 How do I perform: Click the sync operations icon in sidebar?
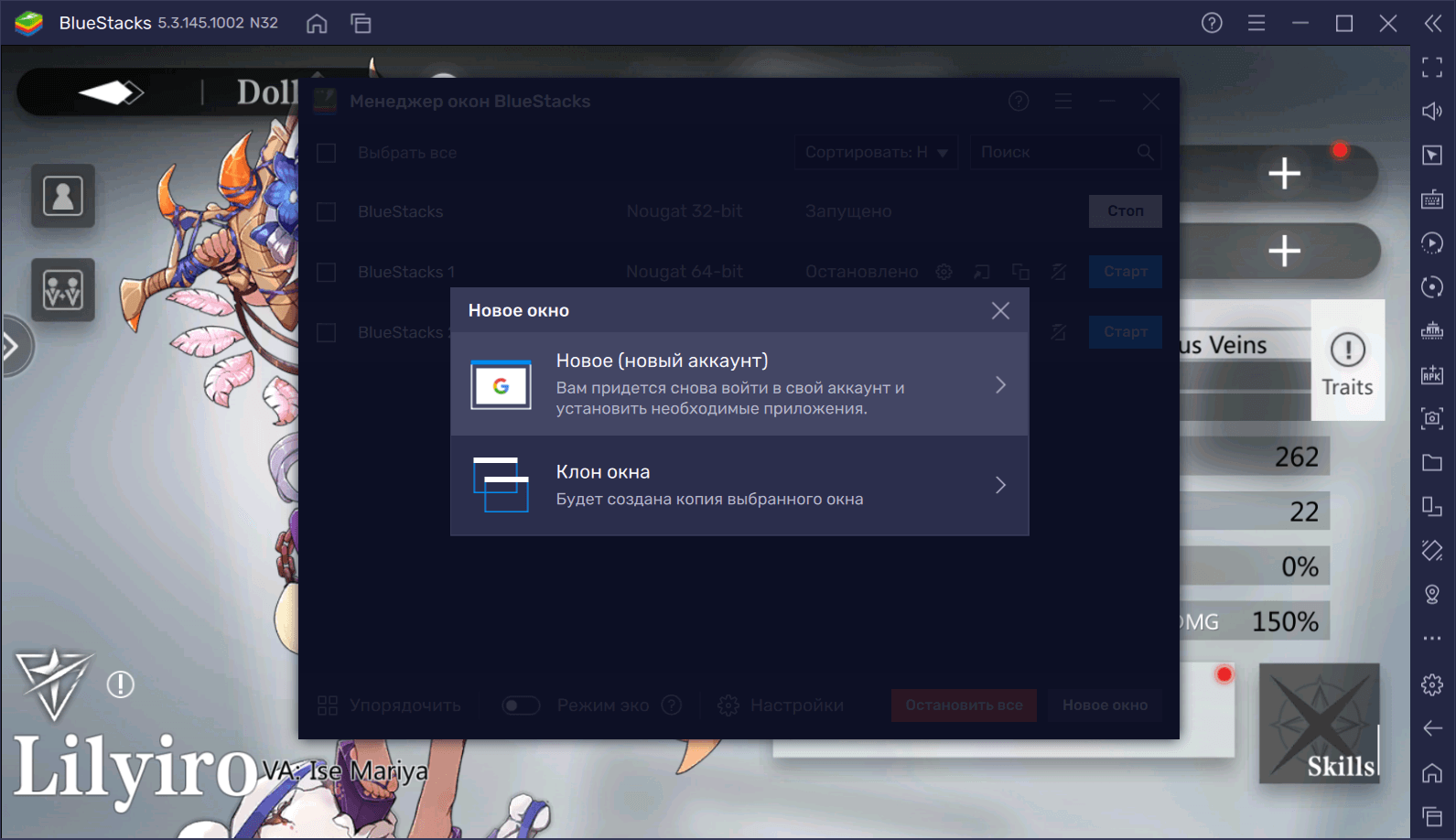point(1432,286)
